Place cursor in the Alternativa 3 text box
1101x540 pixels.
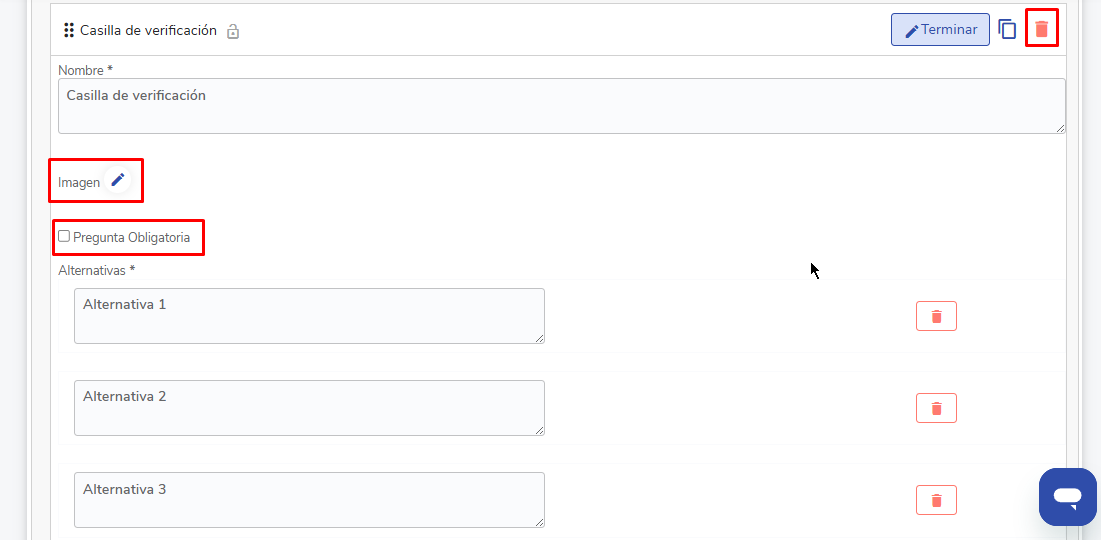click(x=309, y=500)
